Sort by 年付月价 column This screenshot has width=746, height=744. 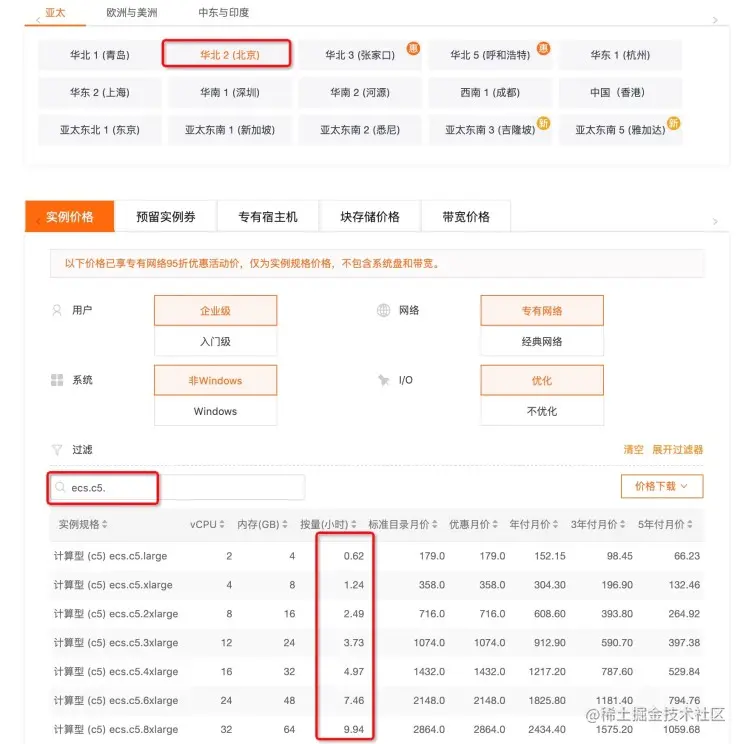coord(534,524)
